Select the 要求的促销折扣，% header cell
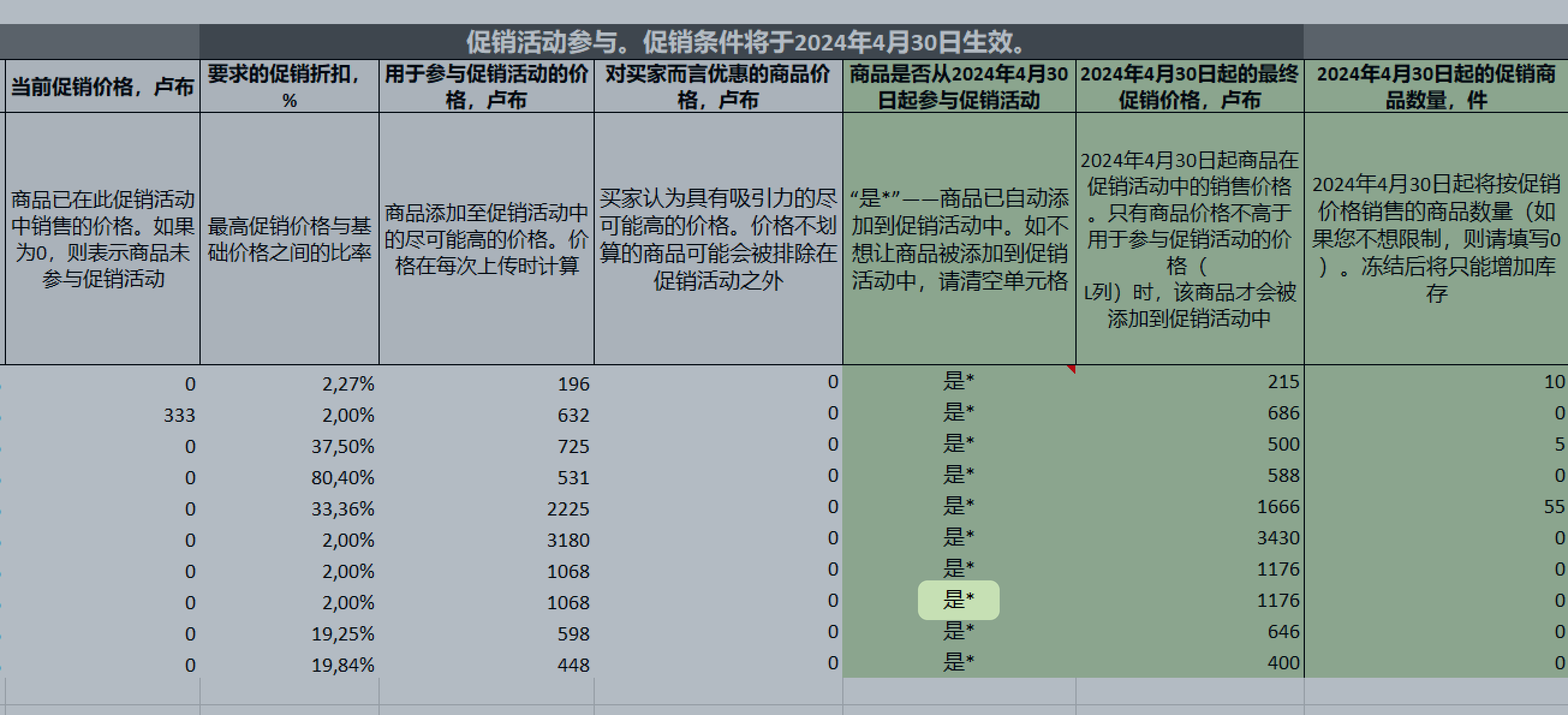The height and width of the screenshot is (715, 1568). click(289, 86)
